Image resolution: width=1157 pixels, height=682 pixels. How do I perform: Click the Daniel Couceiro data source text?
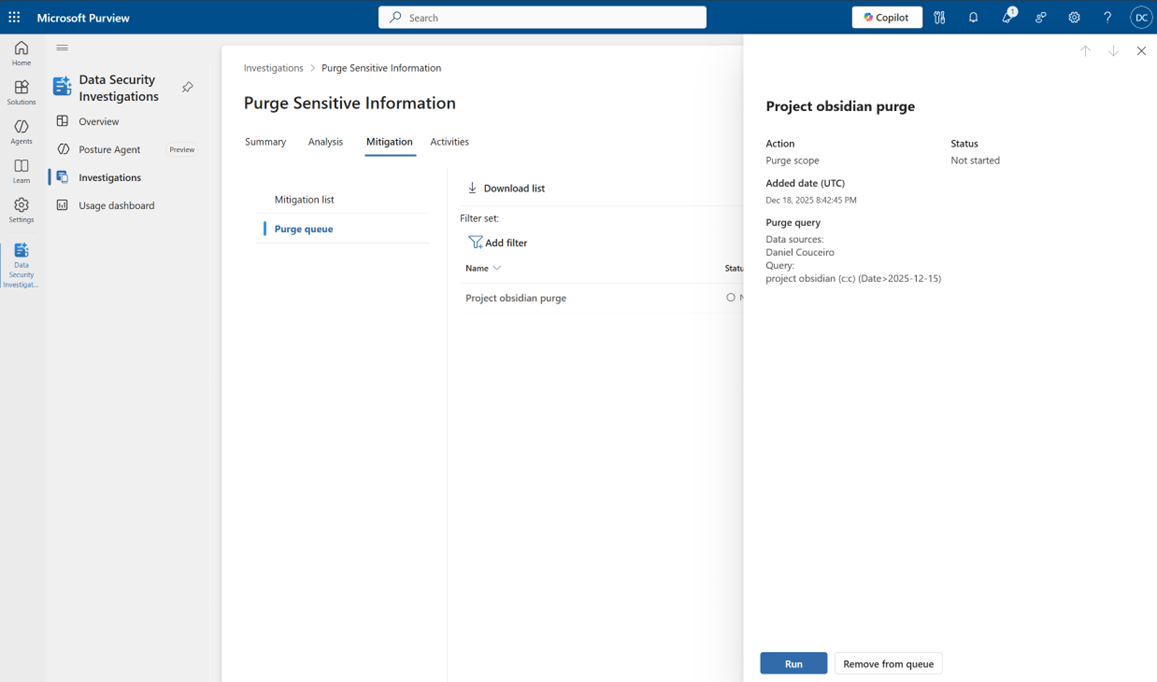pos(800,252)
